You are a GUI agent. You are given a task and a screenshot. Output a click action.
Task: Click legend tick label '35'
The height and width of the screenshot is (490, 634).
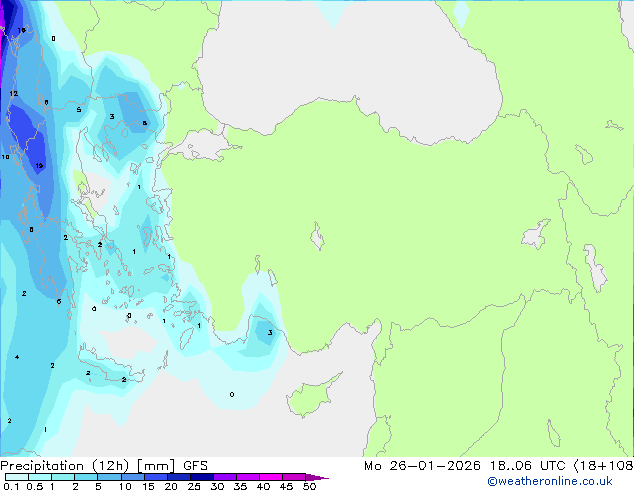point(241,486)
